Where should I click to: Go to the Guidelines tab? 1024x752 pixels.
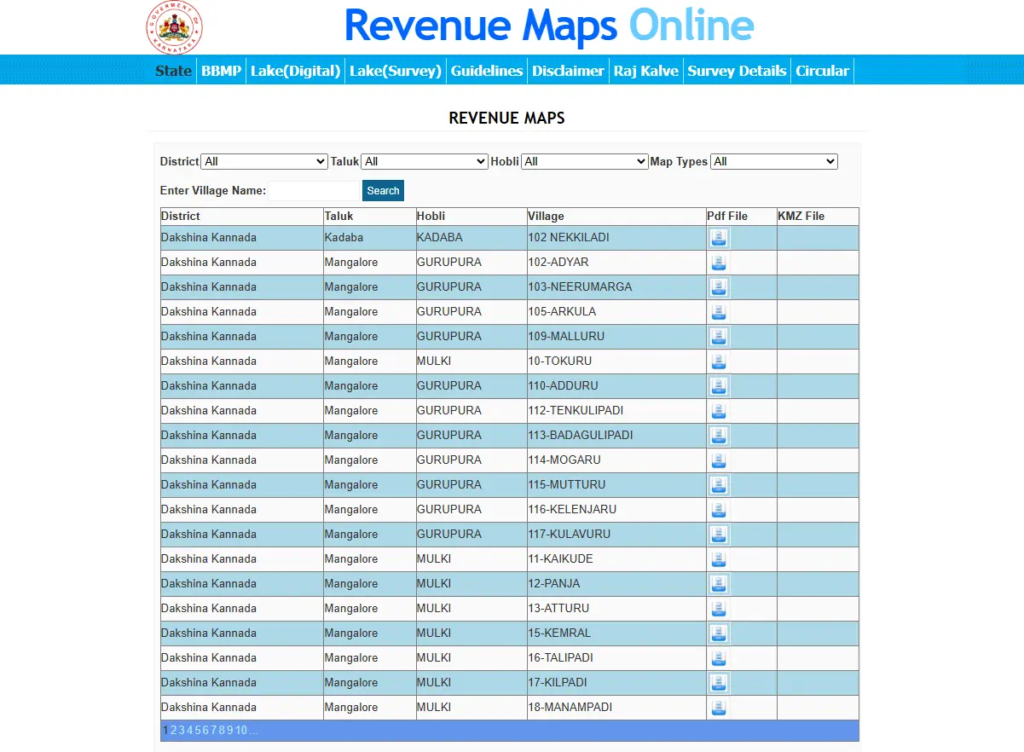(x=487, y=70)
